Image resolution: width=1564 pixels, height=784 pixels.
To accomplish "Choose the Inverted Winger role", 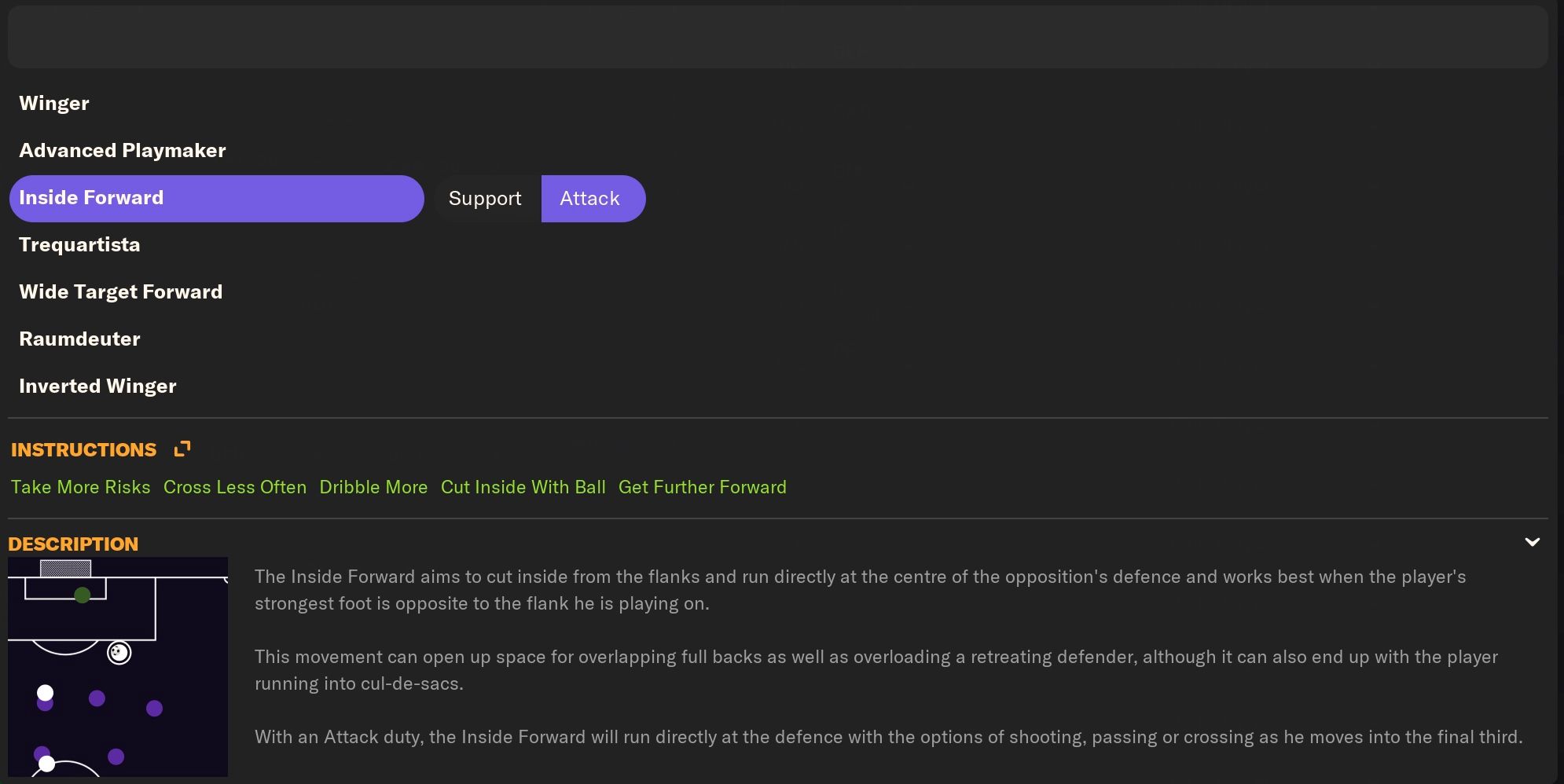I will [x=97, y=387].
